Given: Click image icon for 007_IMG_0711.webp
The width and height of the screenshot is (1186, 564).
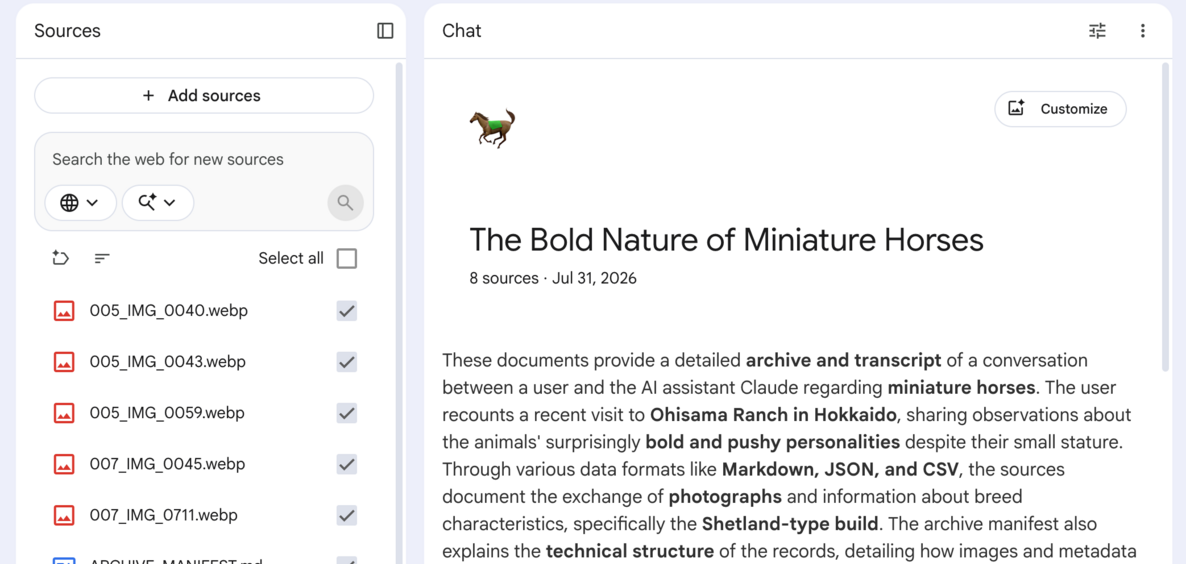Looking at the screenshot, I should click(x=64, y=516).
